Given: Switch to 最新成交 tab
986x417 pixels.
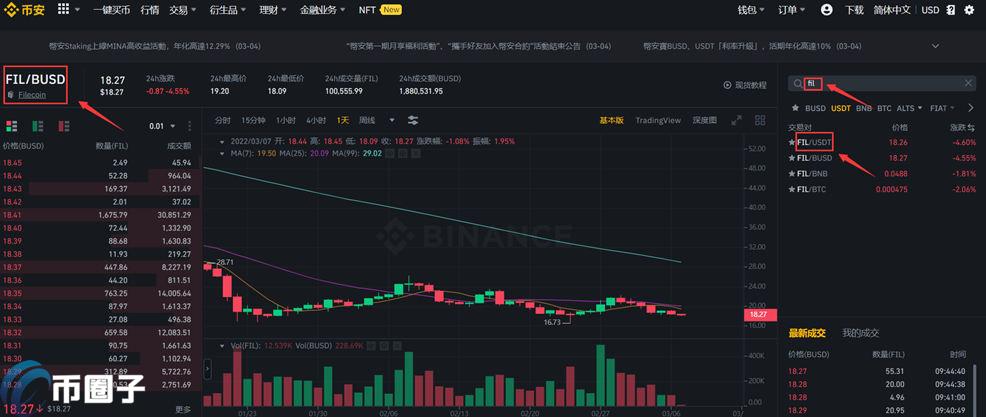Looking at the screenshot, I should pos(807,333).
